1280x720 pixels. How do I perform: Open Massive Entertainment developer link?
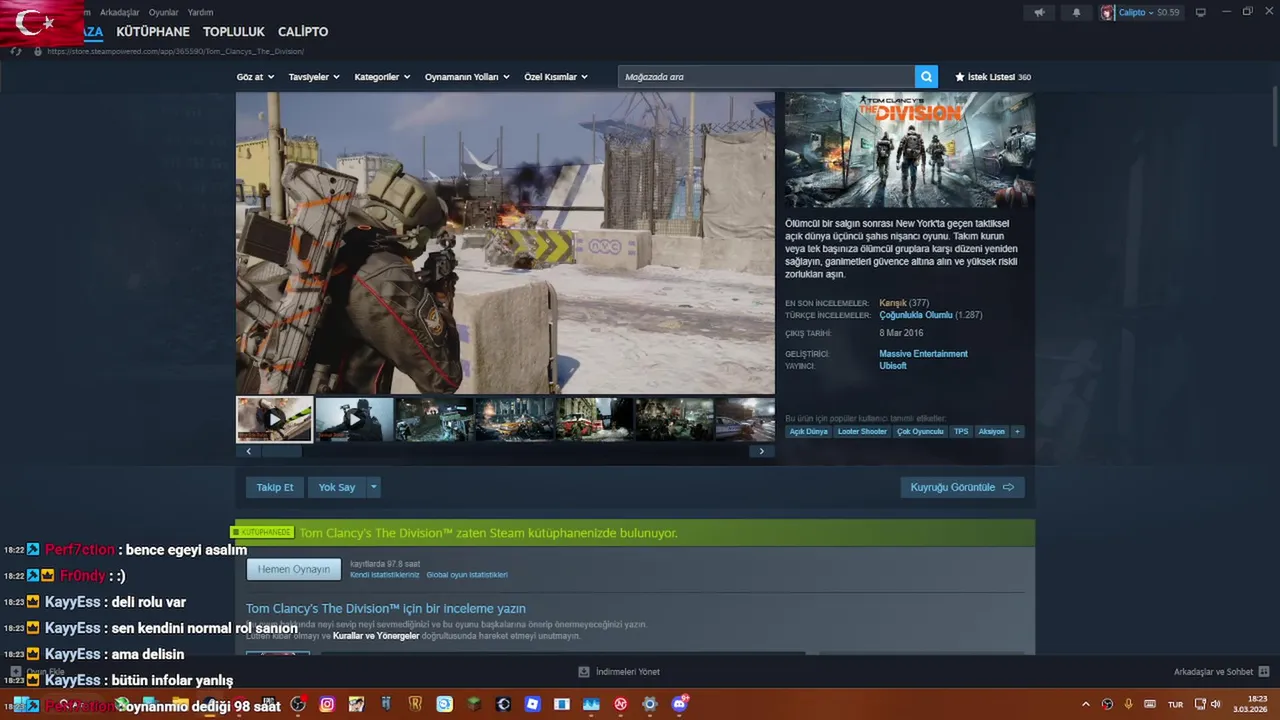pos(923,354)
